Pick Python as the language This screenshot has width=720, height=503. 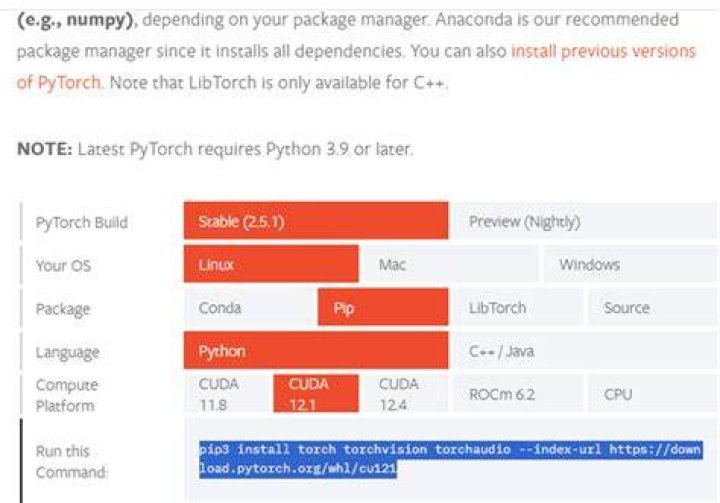316,350
